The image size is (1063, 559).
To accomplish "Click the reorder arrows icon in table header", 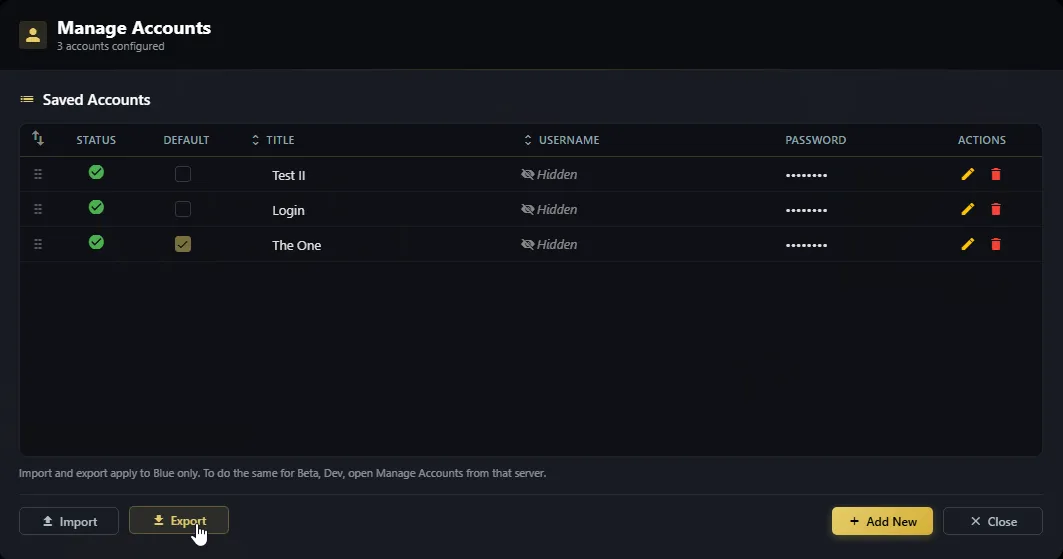I will tap(38, 138).
